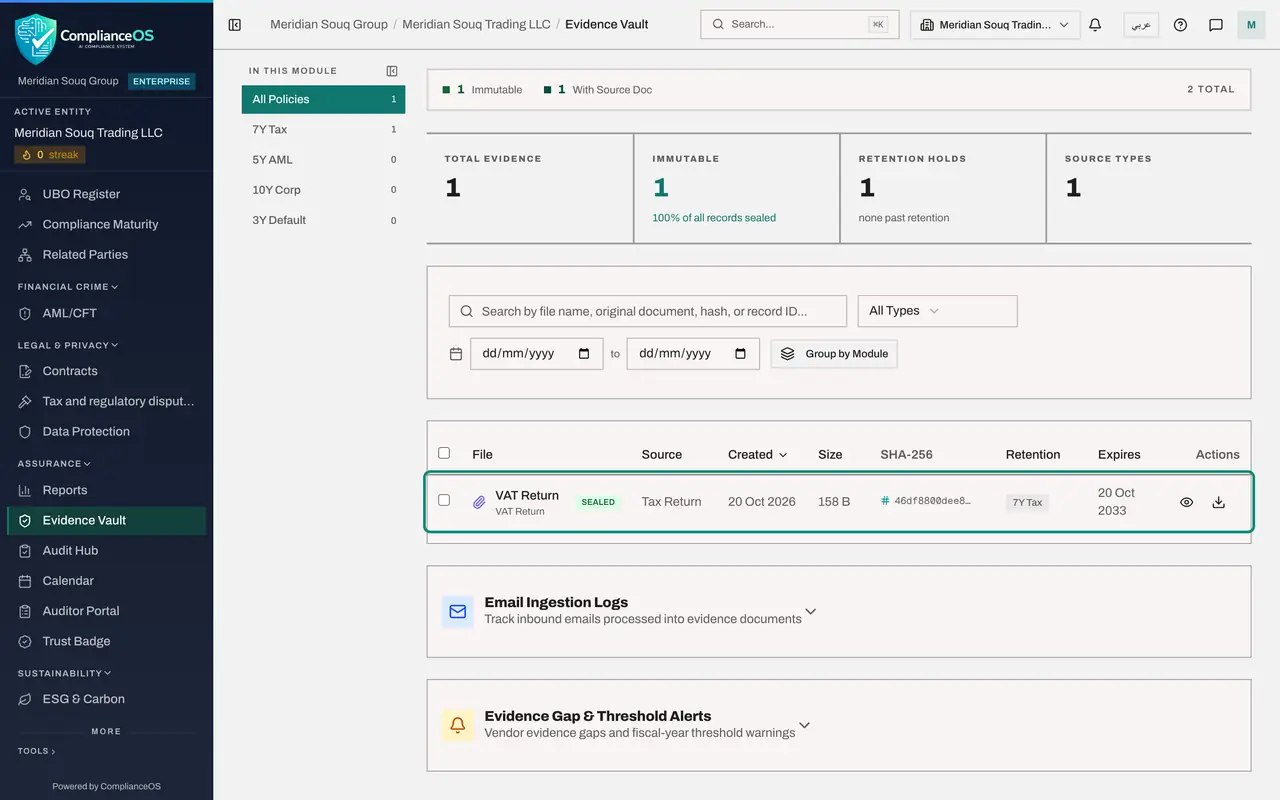Select the 7Y Tax policy filter

tap(323, 129)
